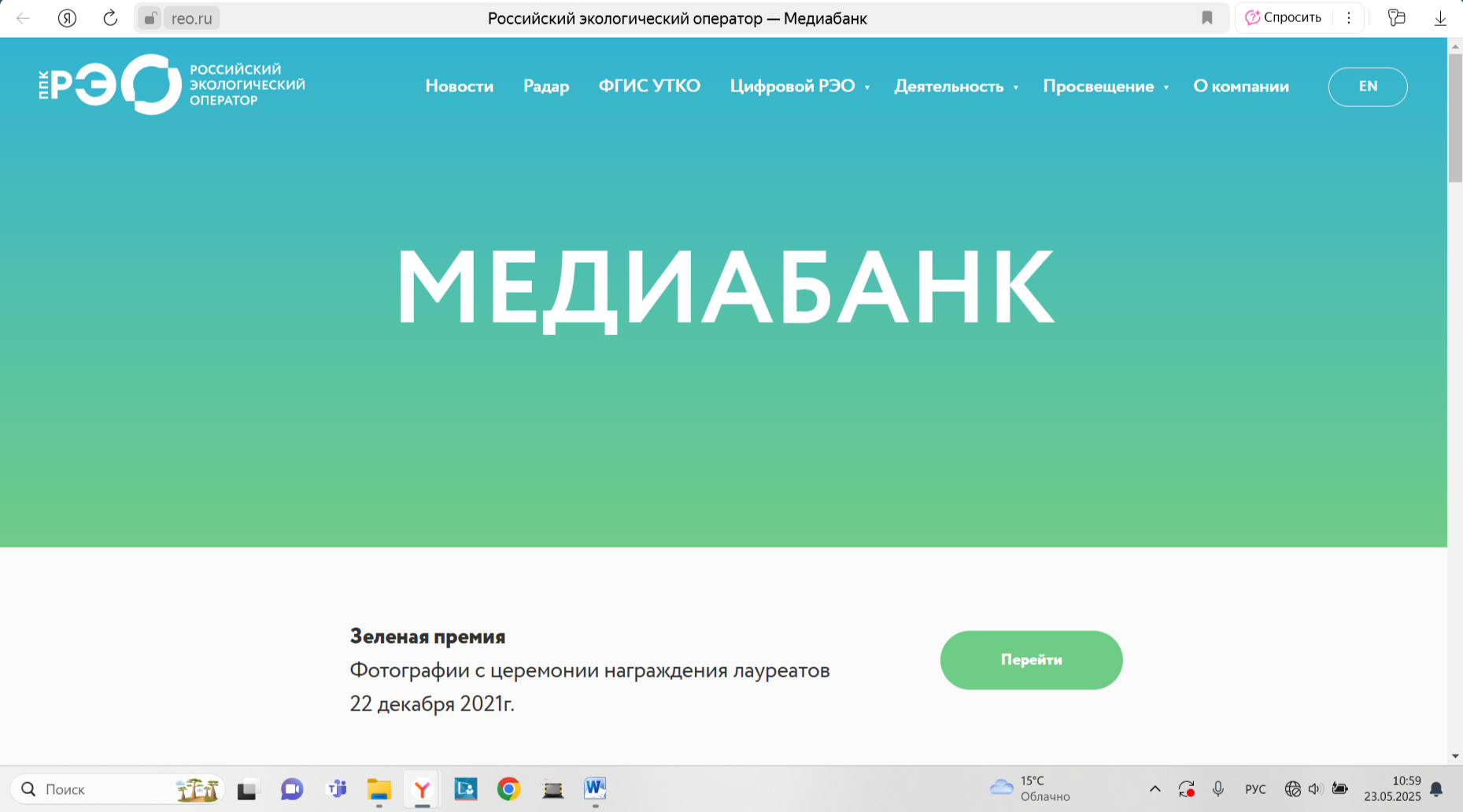Open the ФГИС УТКО menu item

[x=649, y=86]
